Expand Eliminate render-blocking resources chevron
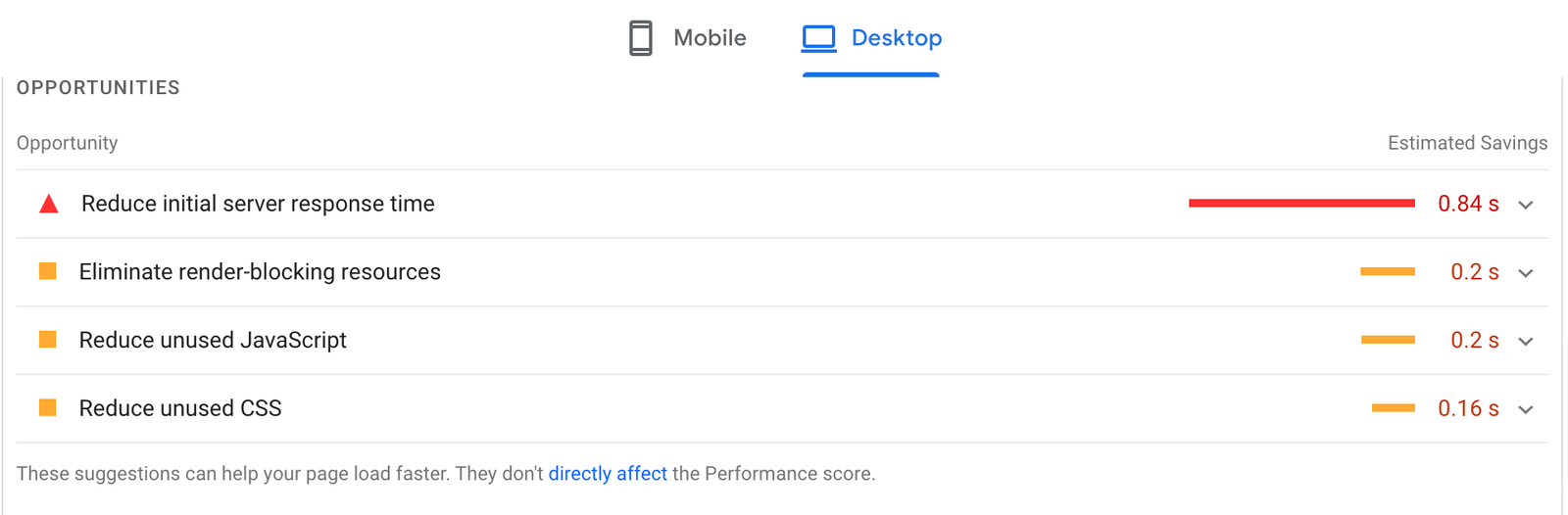This screenshot has height=515, width=1568. coord(1526,273)
